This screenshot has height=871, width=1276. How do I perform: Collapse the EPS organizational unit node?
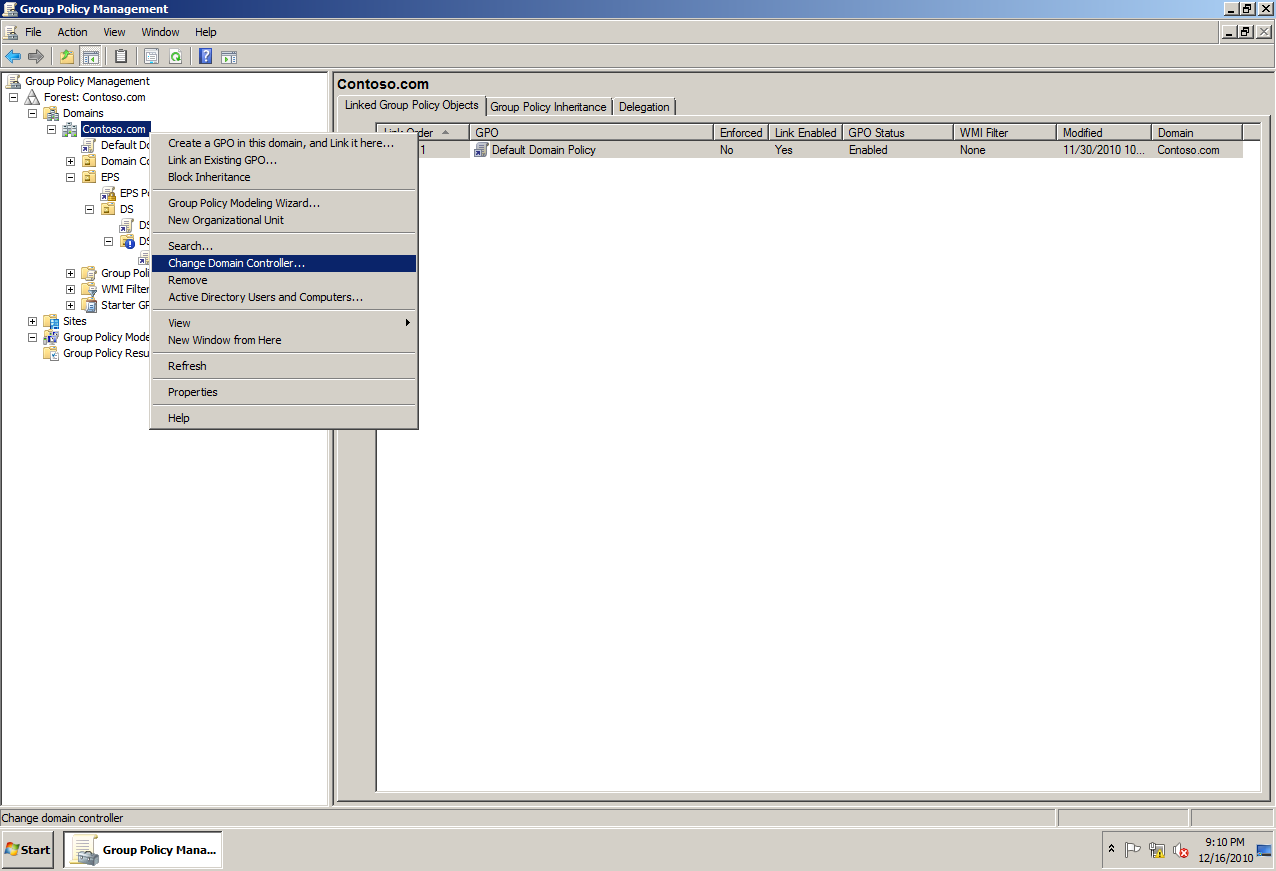tap(70, 177)
